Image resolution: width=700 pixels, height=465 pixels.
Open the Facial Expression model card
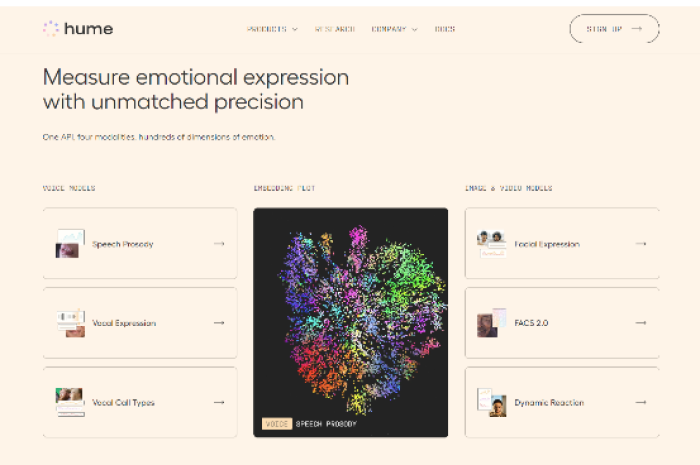[562, 243]
